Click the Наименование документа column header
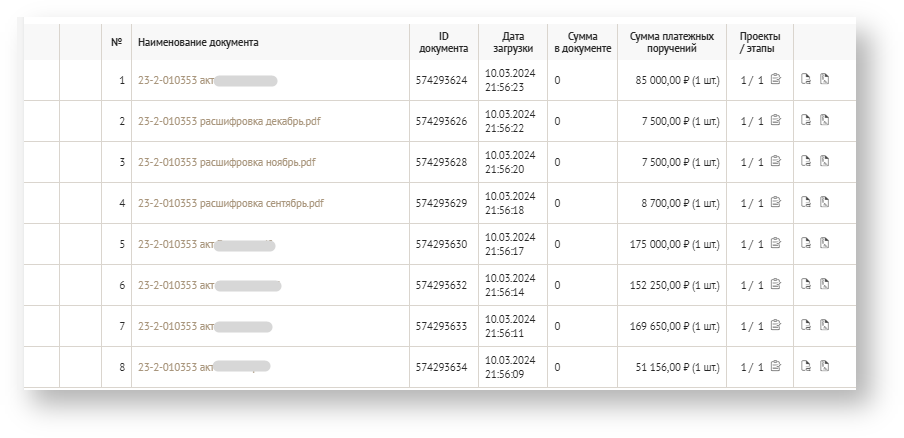This screenshot has height=438, width=904. point(198,43)
